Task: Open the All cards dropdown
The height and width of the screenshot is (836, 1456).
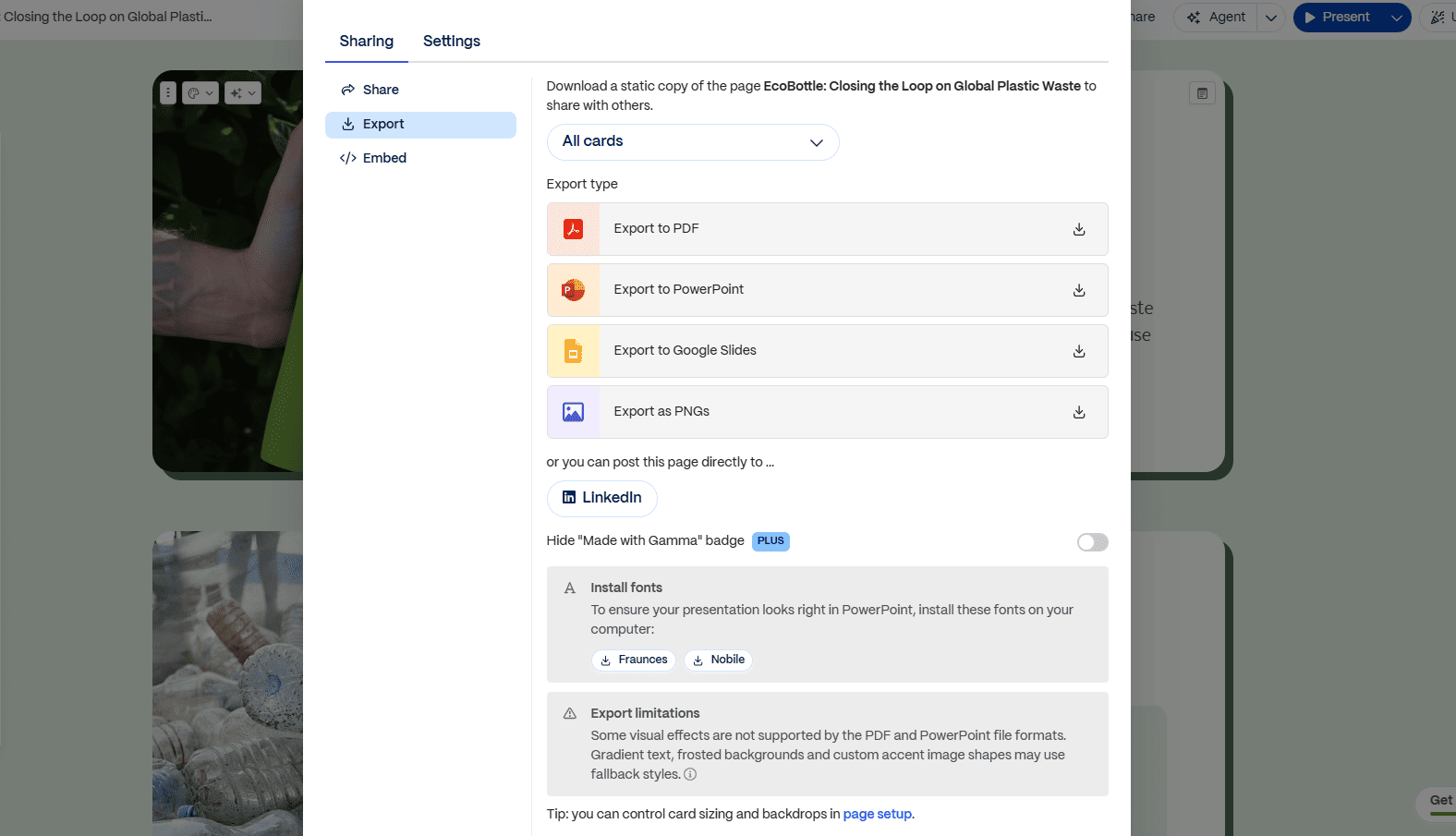Action: (693, 142)
